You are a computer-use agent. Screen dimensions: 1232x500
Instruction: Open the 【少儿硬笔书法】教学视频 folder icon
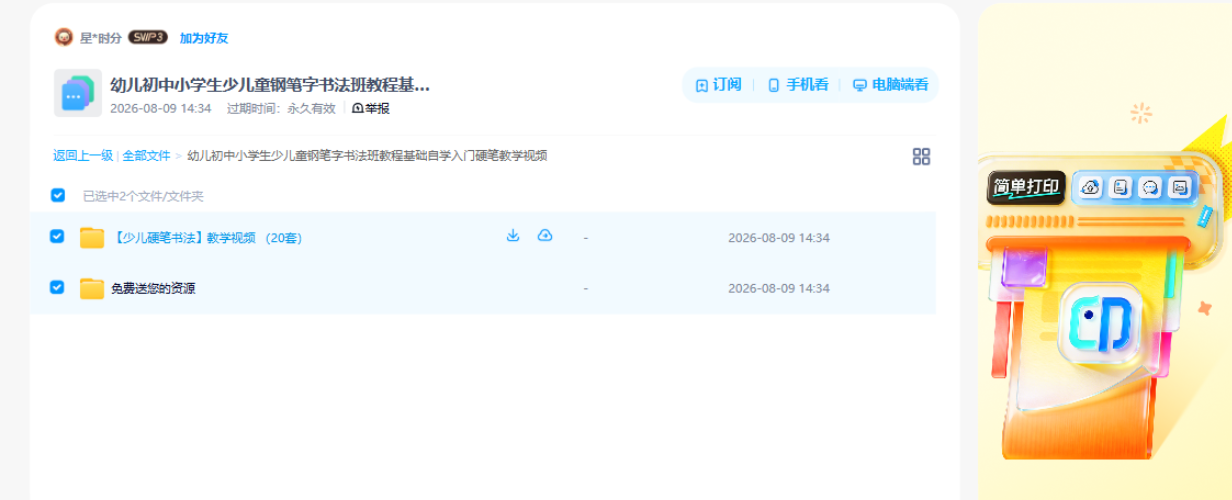click(x=92, y=237)
